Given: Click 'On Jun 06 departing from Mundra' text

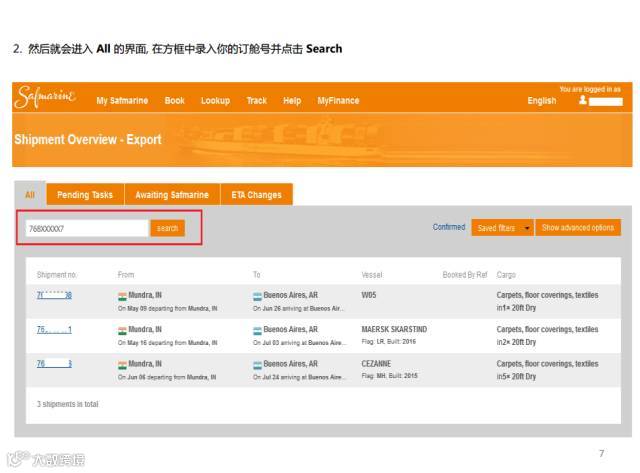Looking at the screenshot, I should tap(167, 377).
